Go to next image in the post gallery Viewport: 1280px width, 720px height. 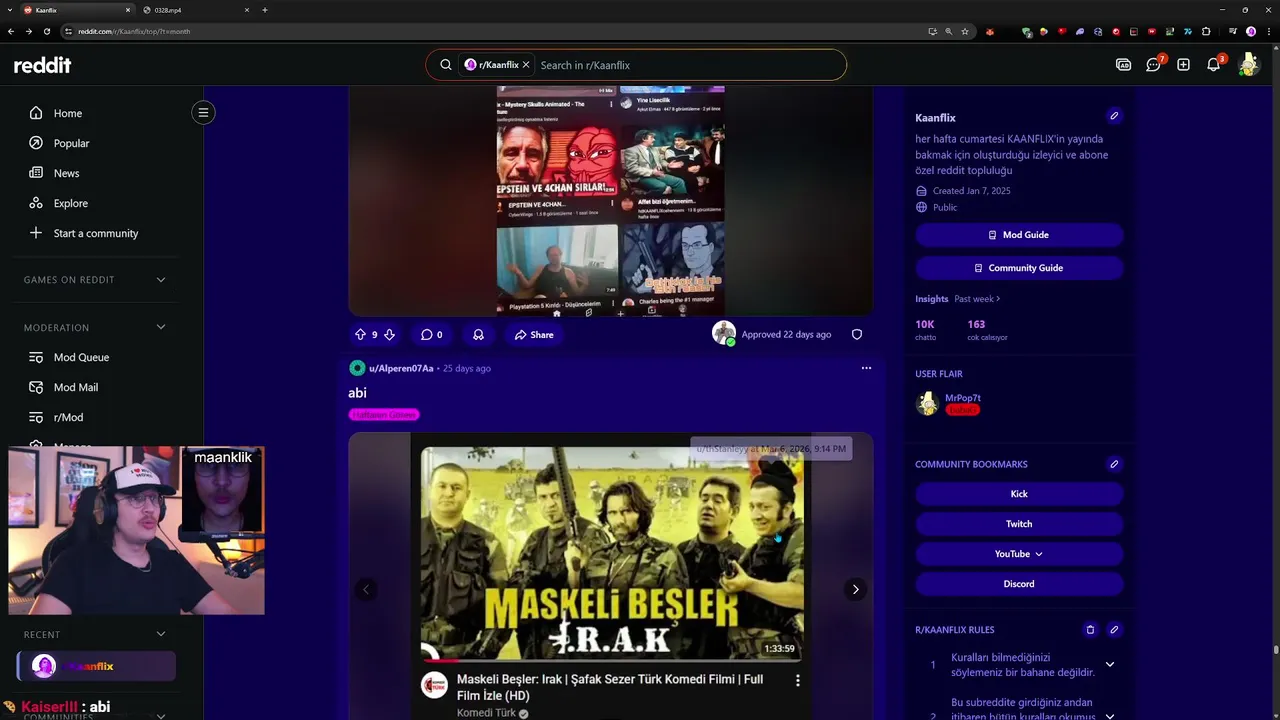(x=855, y=589)
